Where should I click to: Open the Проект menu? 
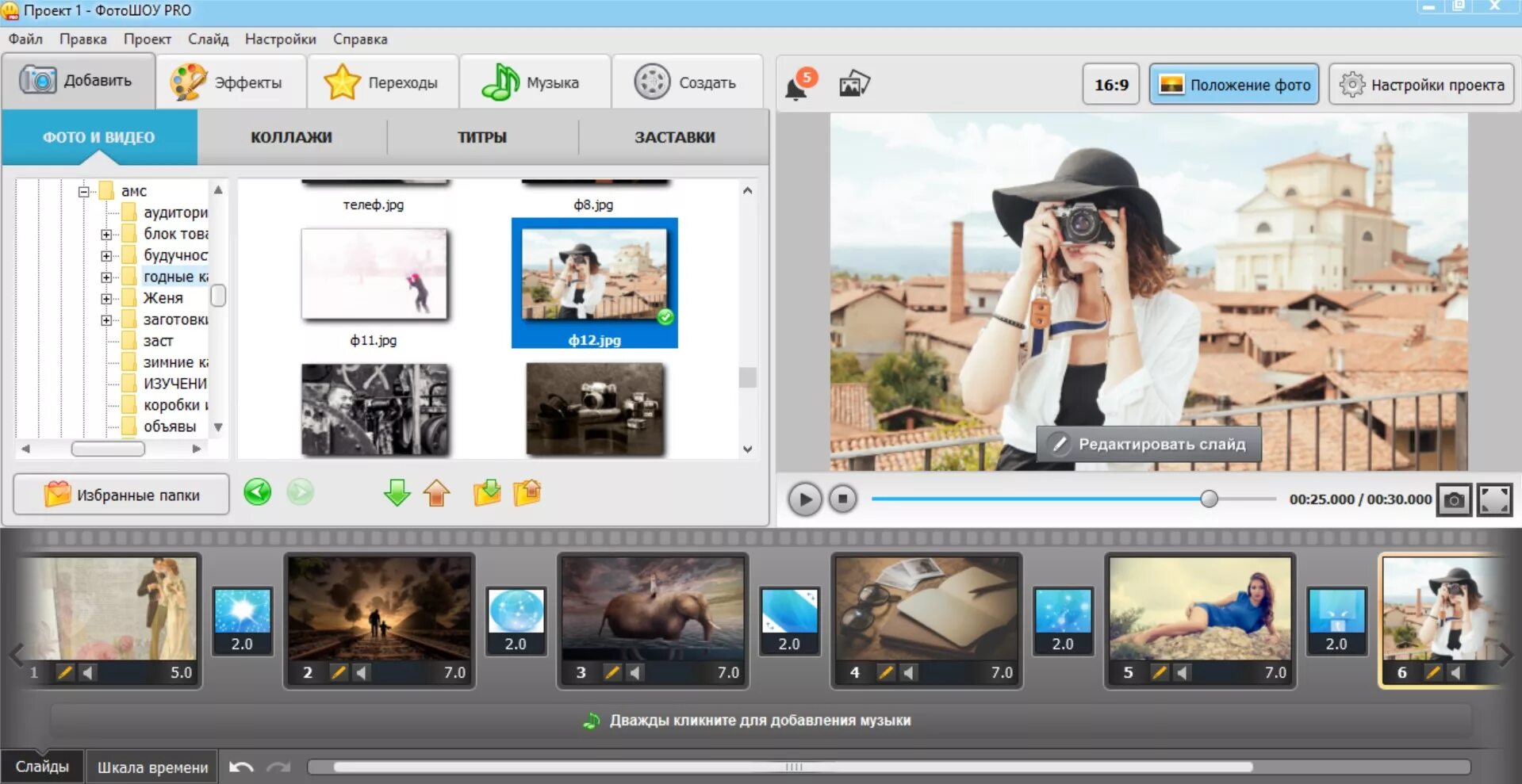tap(147, 39)
